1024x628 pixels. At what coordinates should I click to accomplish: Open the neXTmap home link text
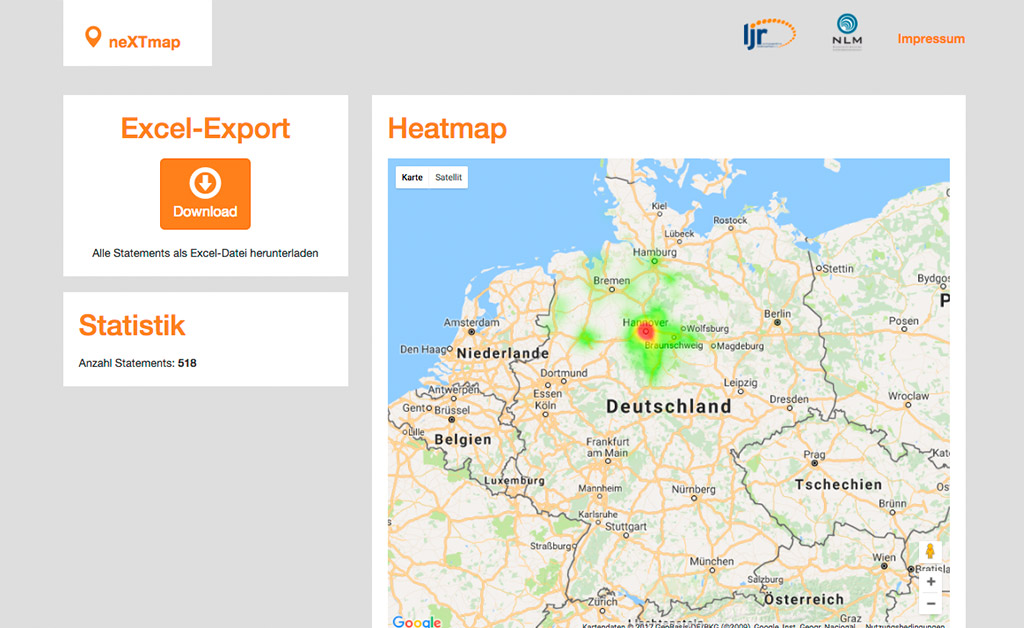pos(144,42)
